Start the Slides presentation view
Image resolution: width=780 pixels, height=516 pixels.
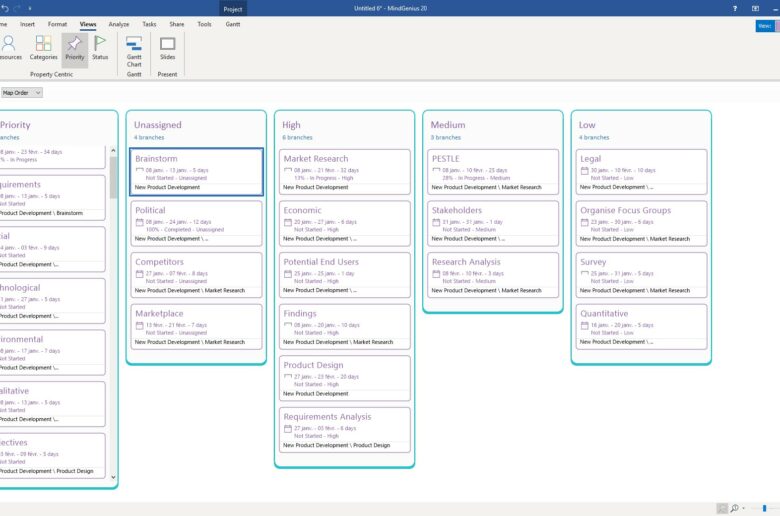click(167, 48)
